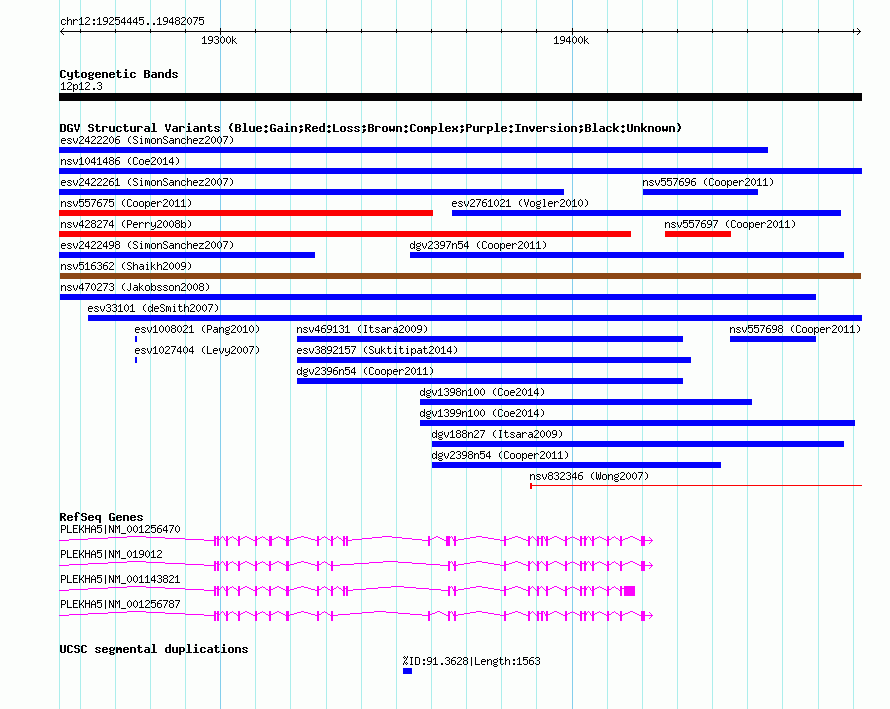Click the RefSeq Genes track title

tap(102, 517)
